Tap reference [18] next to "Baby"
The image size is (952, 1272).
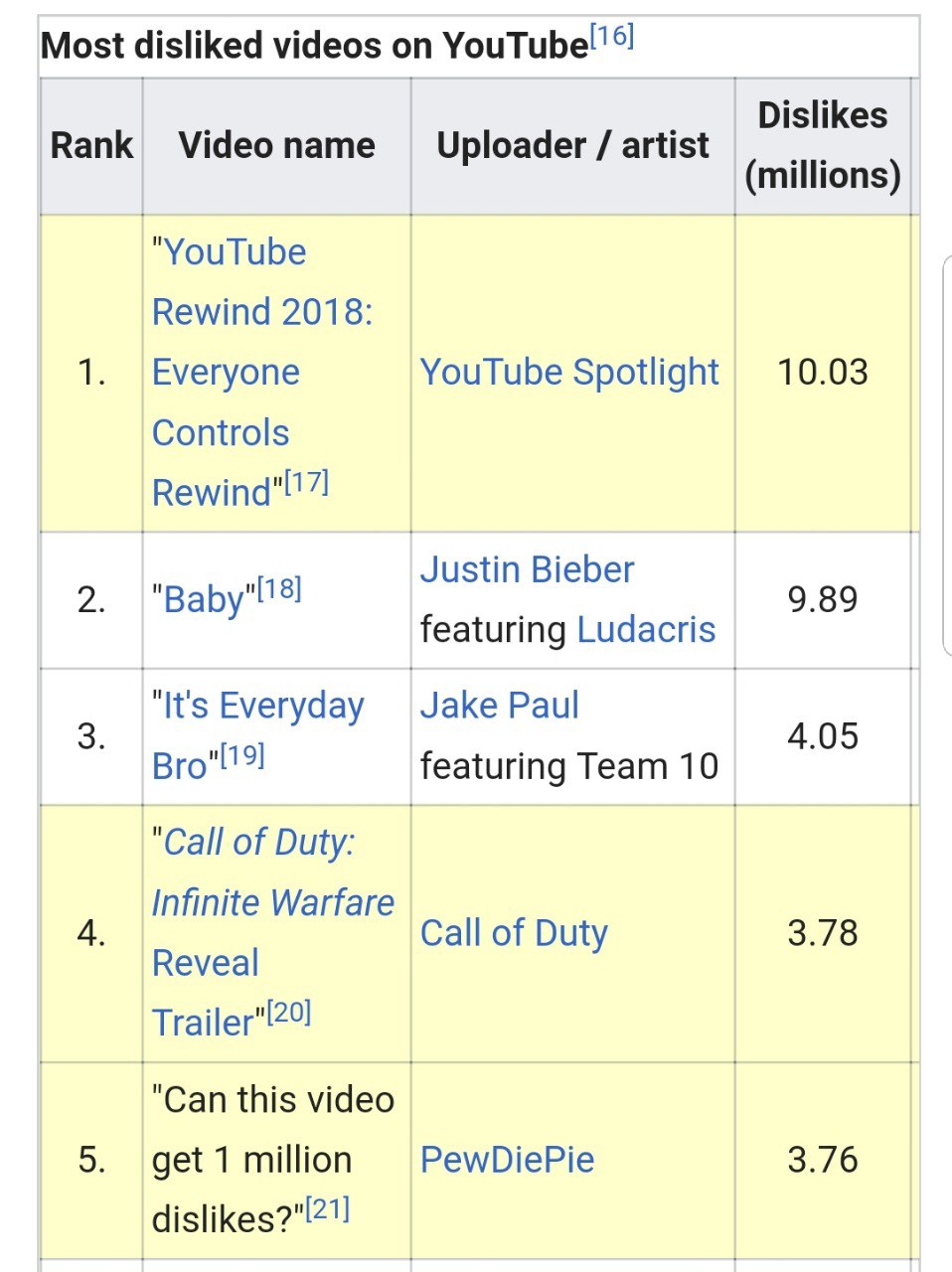coord(279,589)
